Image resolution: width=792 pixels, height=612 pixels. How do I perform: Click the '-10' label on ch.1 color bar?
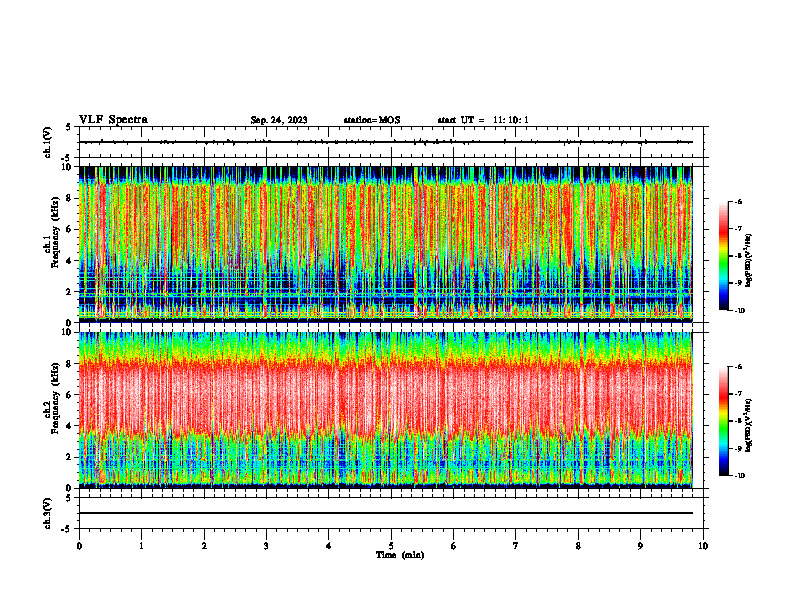click(740, 311)
